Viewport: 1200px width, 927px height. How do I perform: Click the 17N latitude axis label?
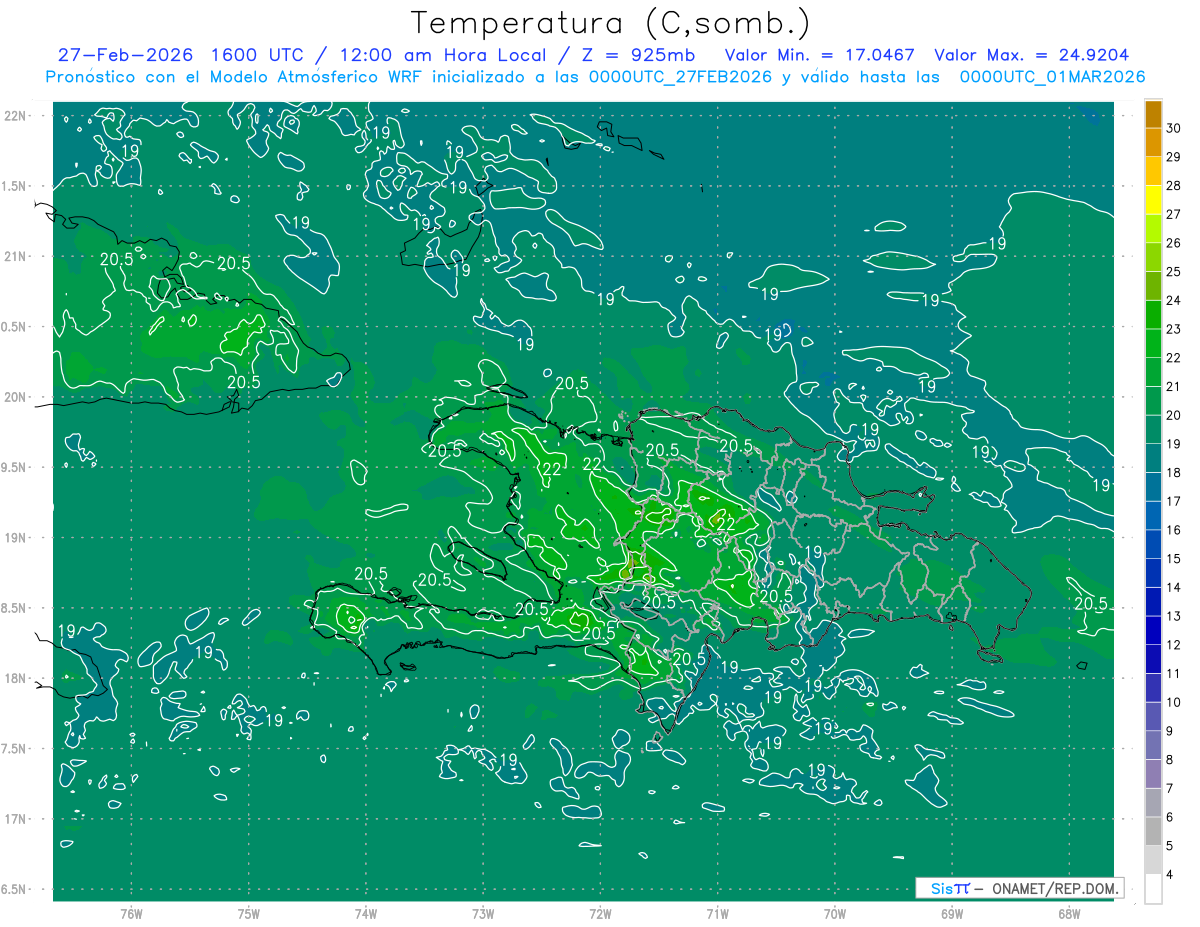click(16, 819)
